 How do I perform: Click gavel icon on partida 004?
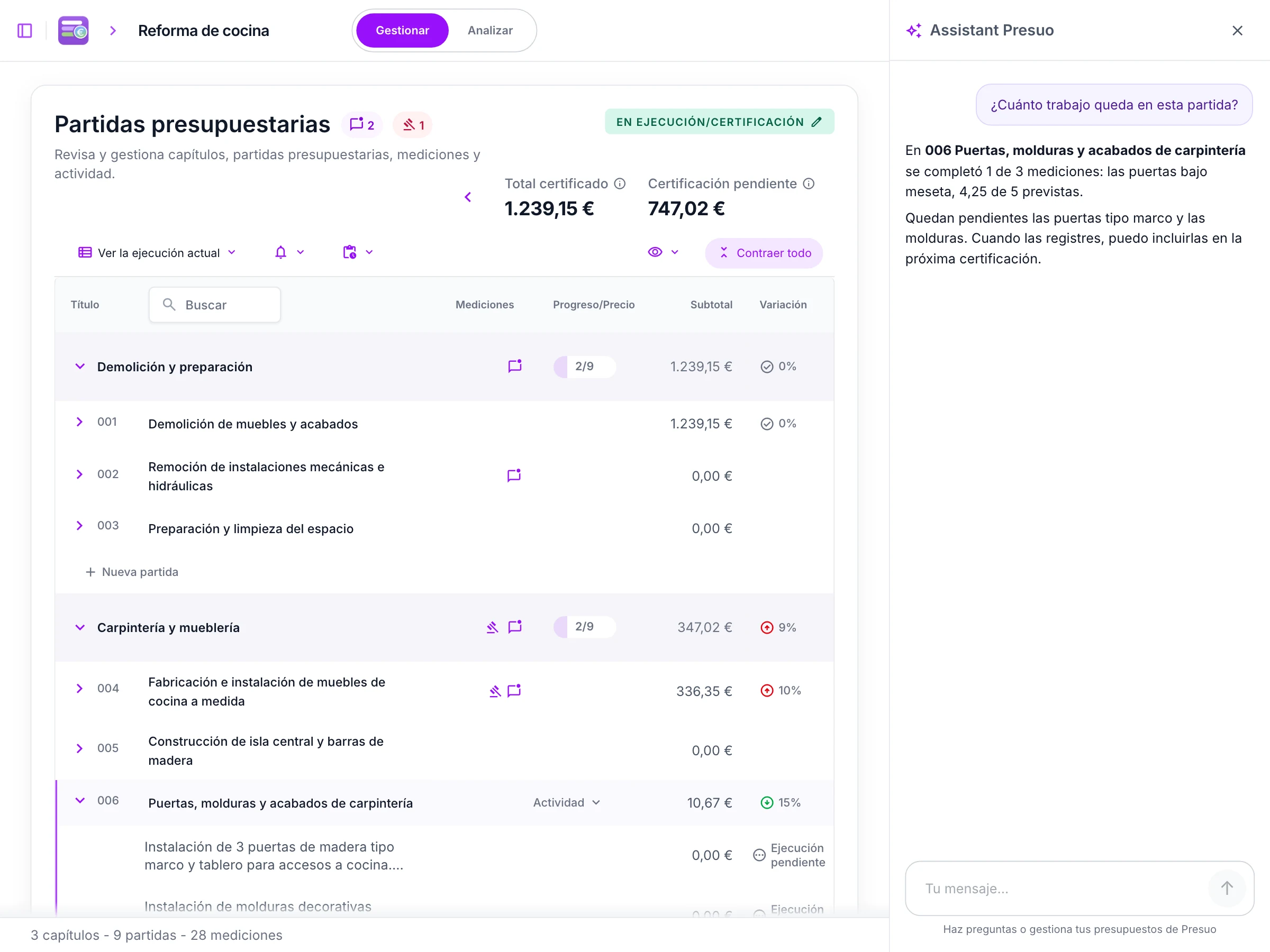pyautogui.click(x=495, y=691)
